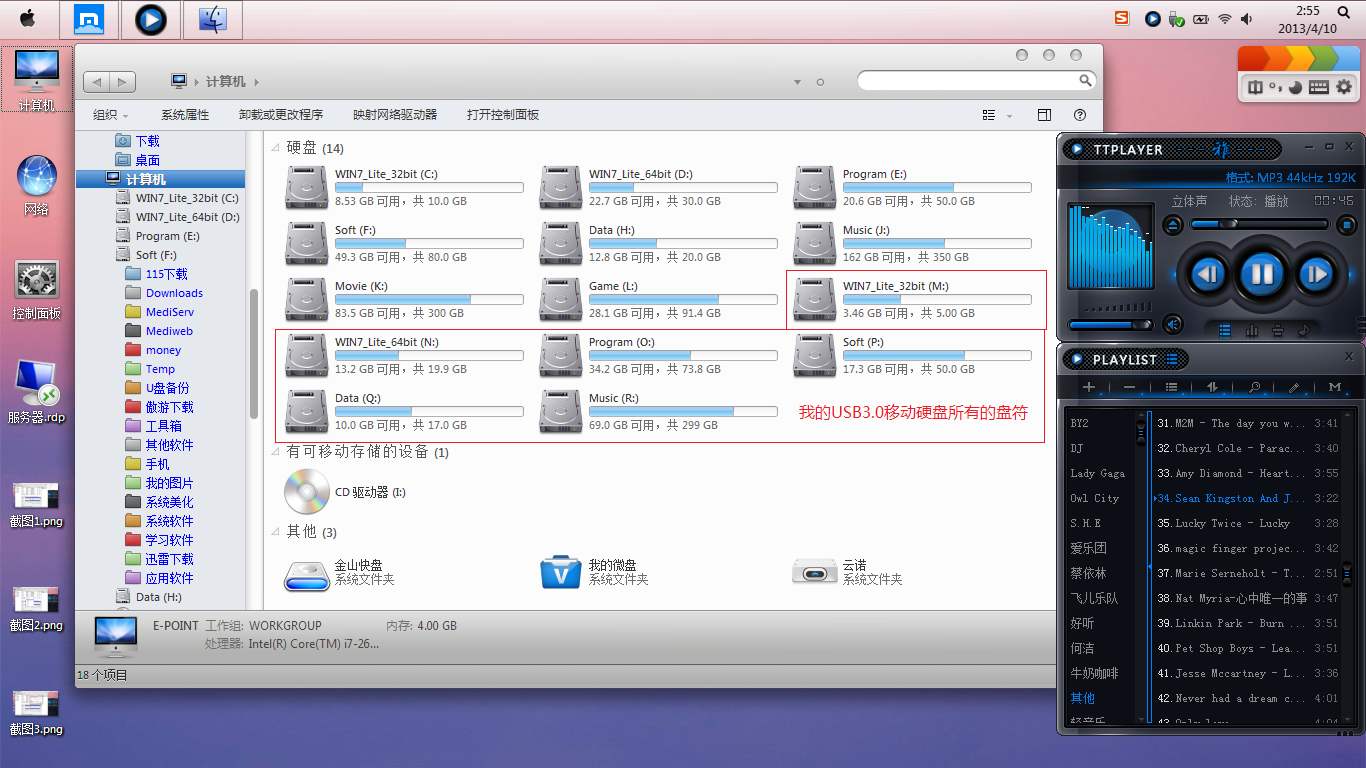The width and height of the screenshot is (1366, 768).
Task: Add files with the playlist plus icon
Action: tap(1089, 387)
